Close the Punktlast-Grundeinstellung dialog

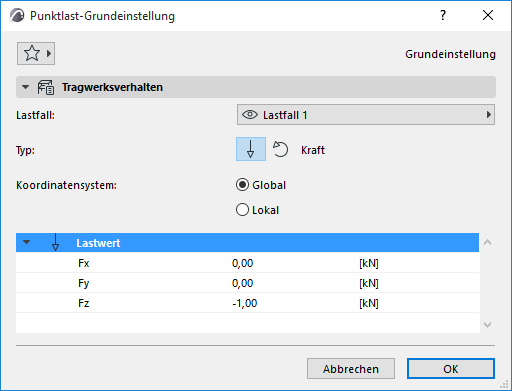click(x=488, y=15)
